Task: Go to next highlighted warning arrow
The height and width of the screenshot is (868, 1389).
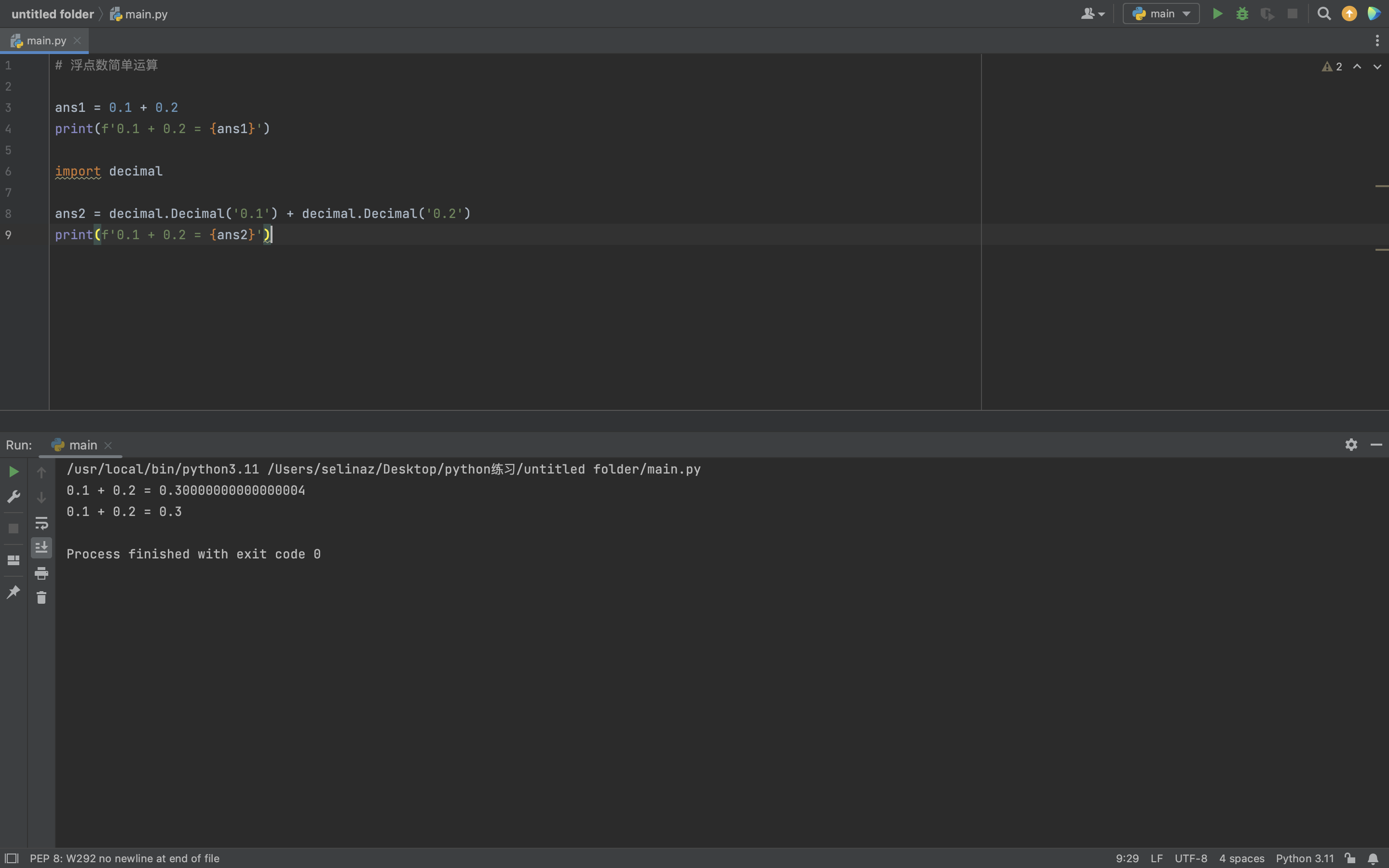Action: coord(1377,67)
